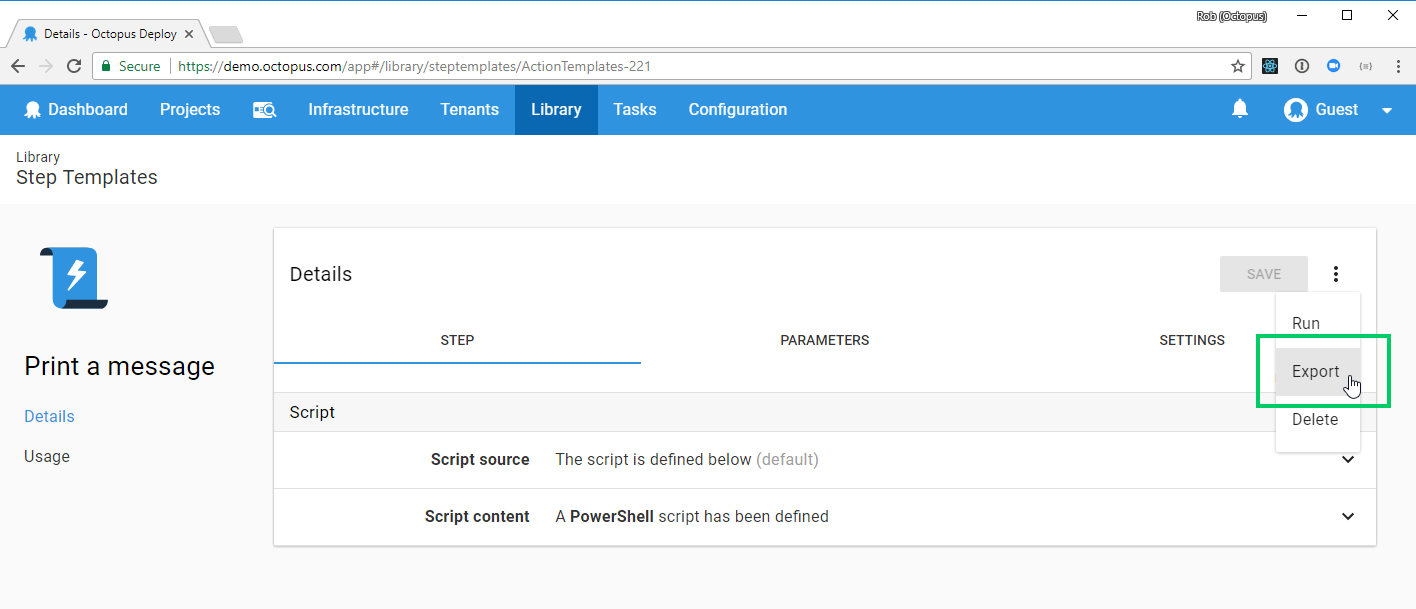
Task: Go back with the browser back arrow
Action: pos(18,66)
